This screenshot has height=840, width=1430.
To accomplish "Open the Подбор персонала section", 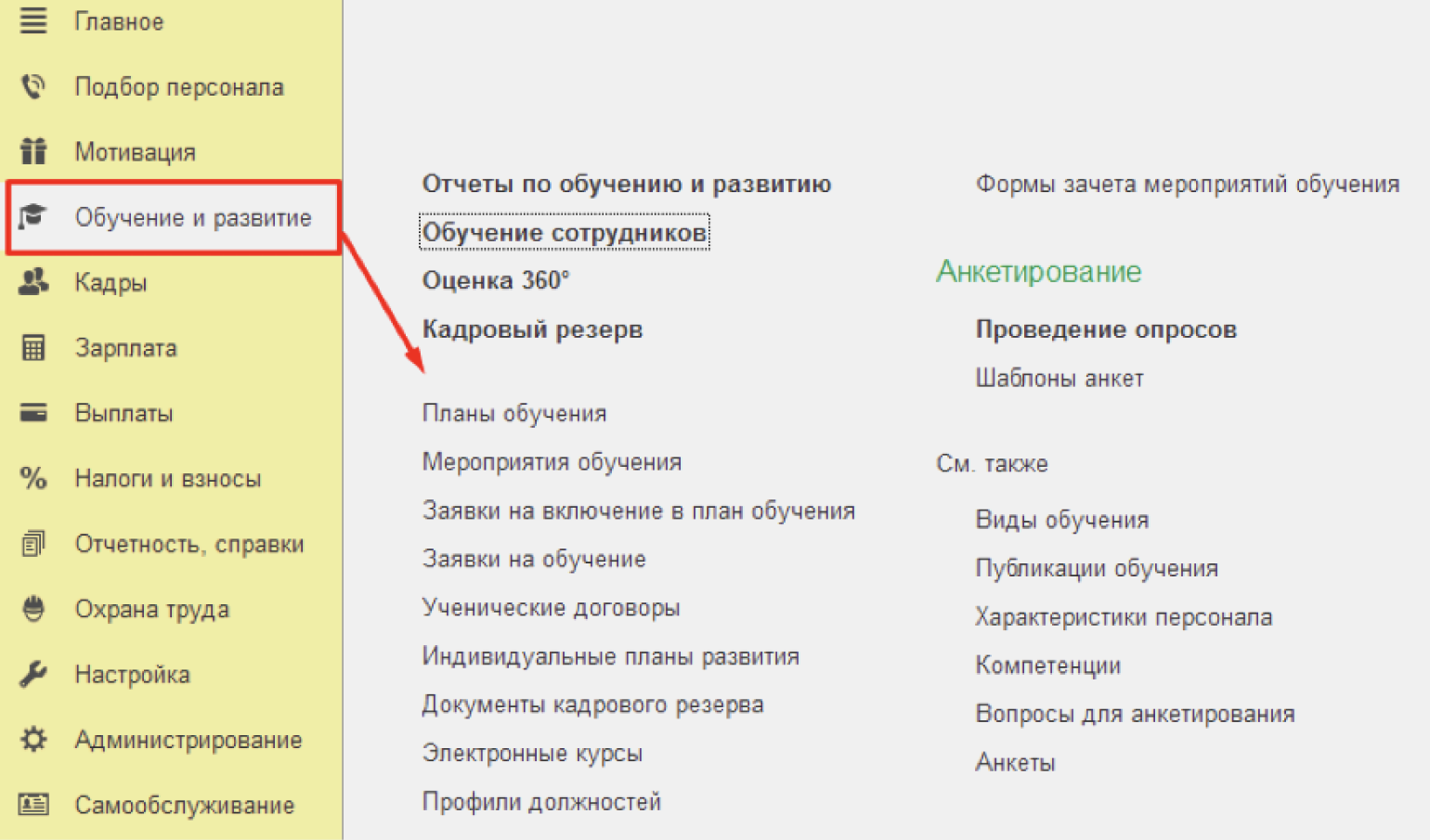I will pyautogui.click(x=179, y=87).
